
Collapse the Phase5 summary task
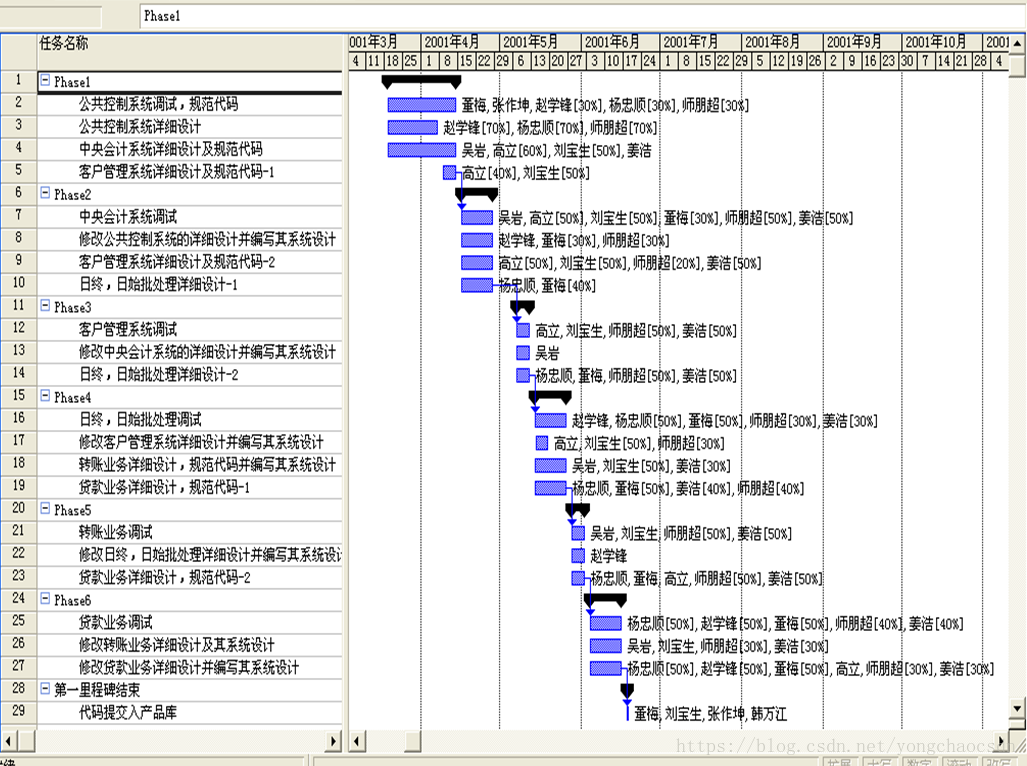click(45, 509)
